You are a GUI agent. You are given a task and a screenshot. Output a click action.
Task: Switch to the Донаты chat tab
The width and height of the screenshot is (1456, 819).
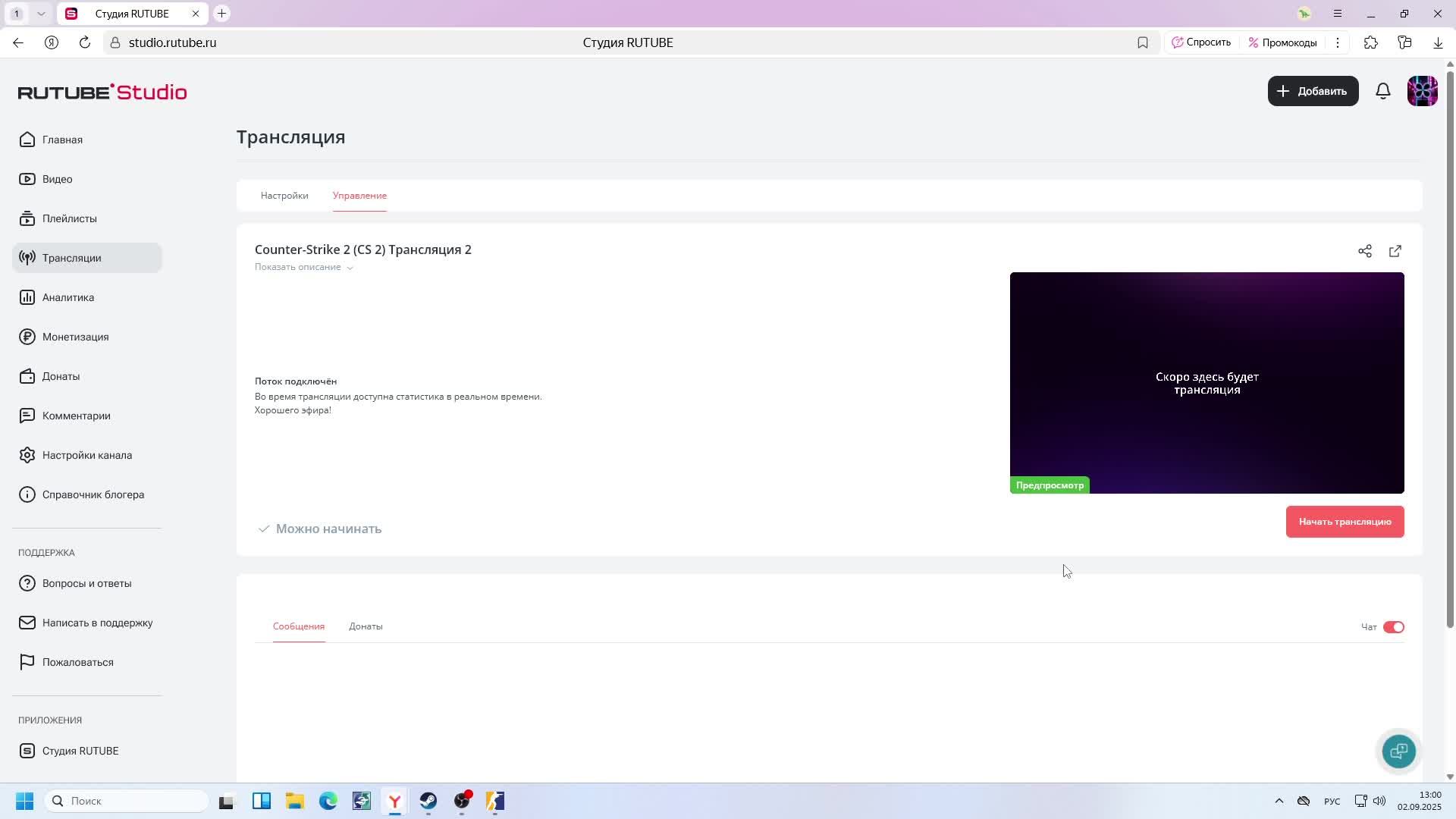[366, 626]
